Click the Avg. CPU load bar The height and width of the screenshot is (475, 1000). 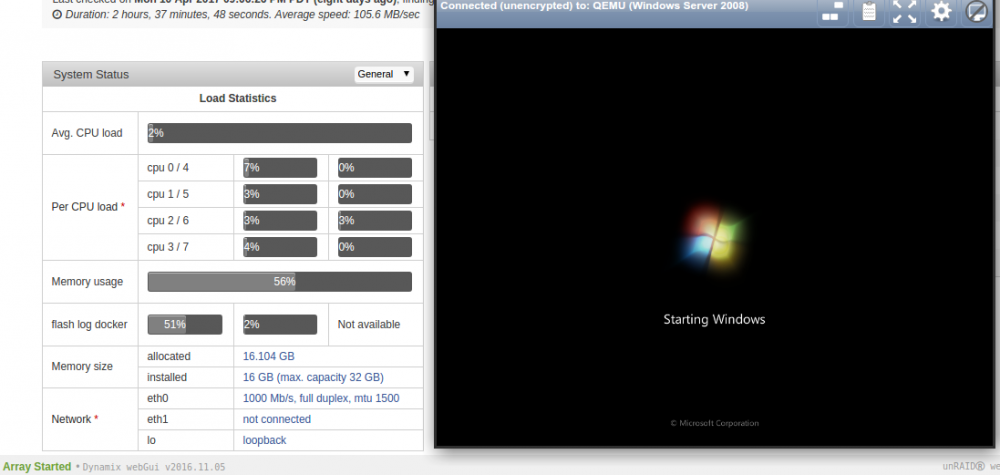pos(279,133)
